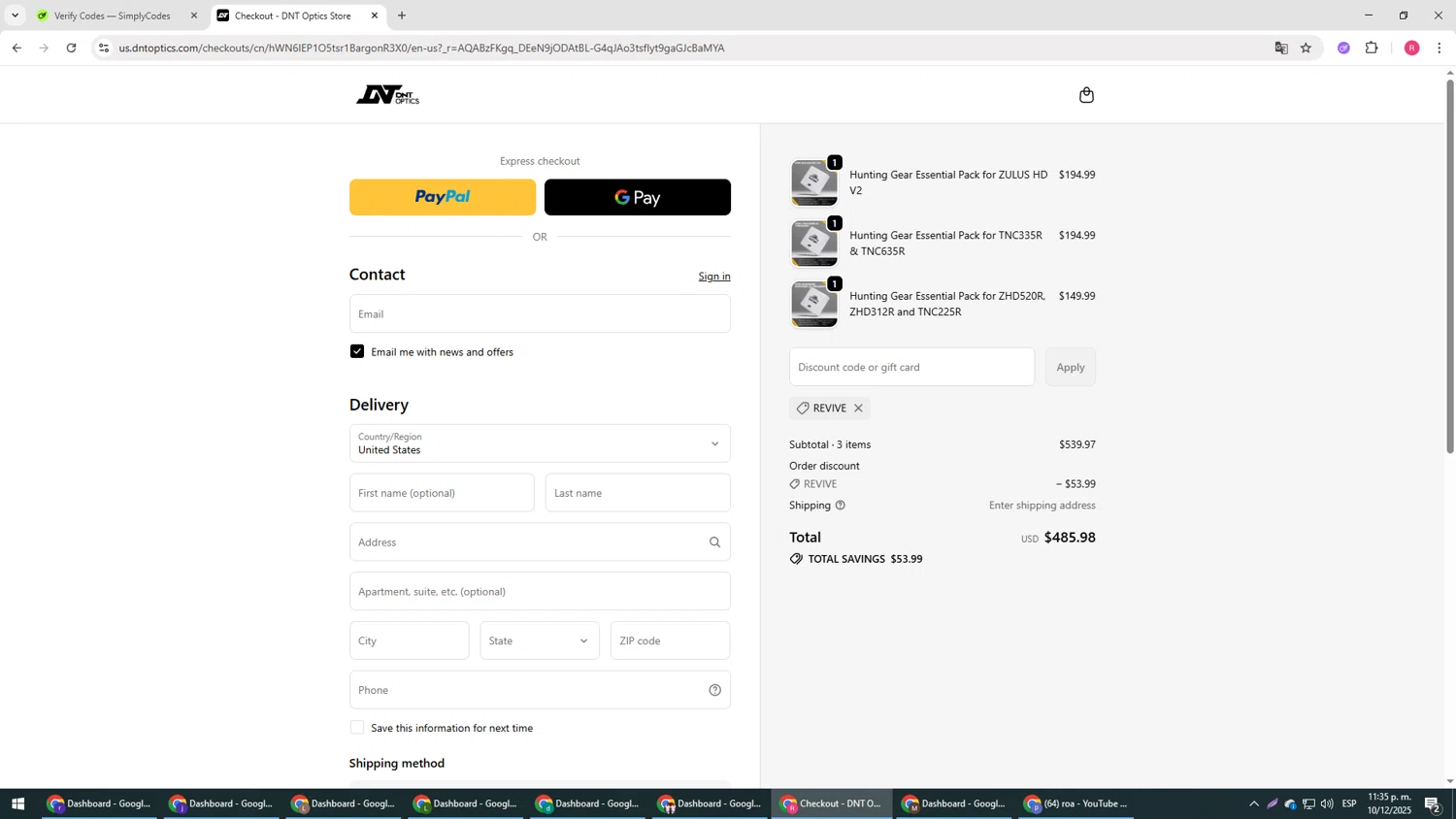Click the ZHD520R pack product thumbnail
1456x819 pixels.
pyautogui.click(x=813, y=304)
